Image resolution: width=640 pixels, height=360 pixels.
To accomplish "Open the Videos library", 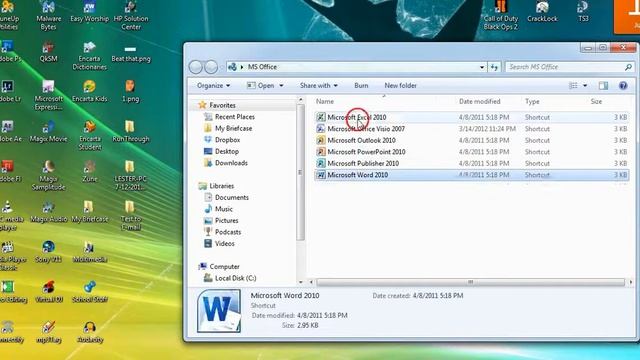I will coord(219,243).
